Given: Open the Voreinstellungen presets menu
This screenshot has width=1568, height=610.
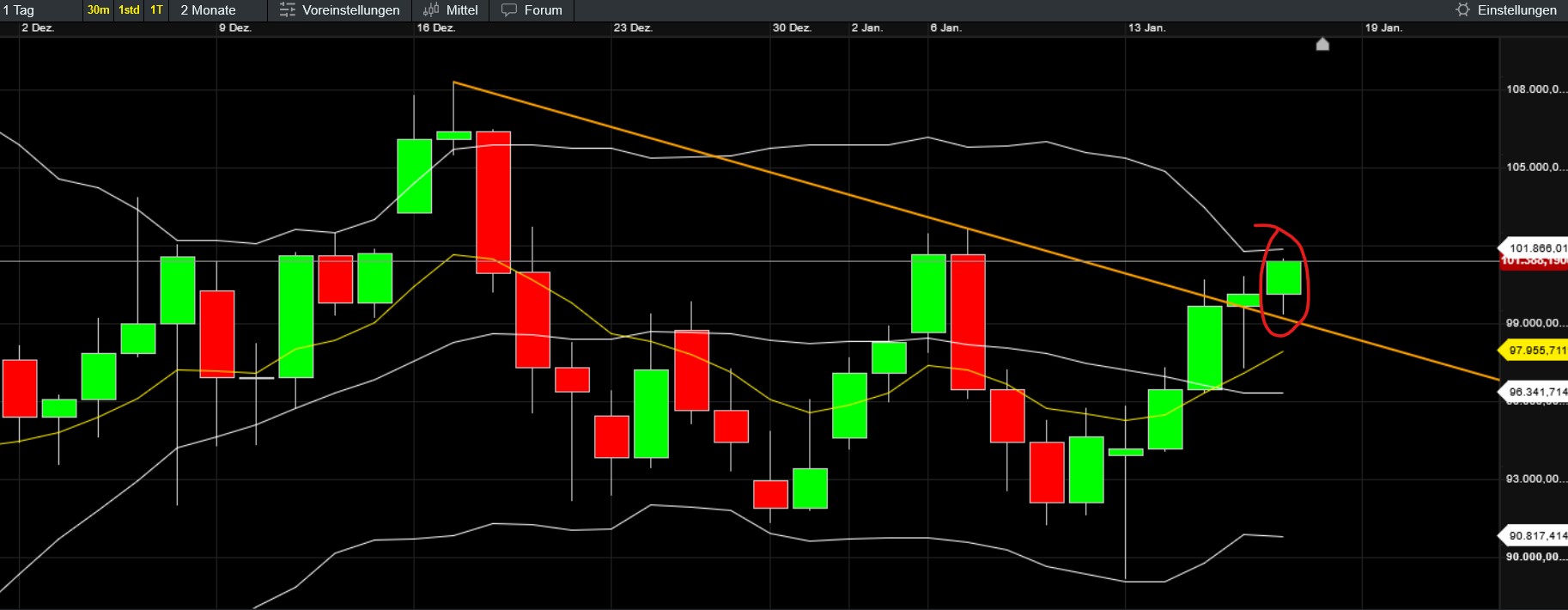Looking at the screenshot, I should tap(340, 10).
